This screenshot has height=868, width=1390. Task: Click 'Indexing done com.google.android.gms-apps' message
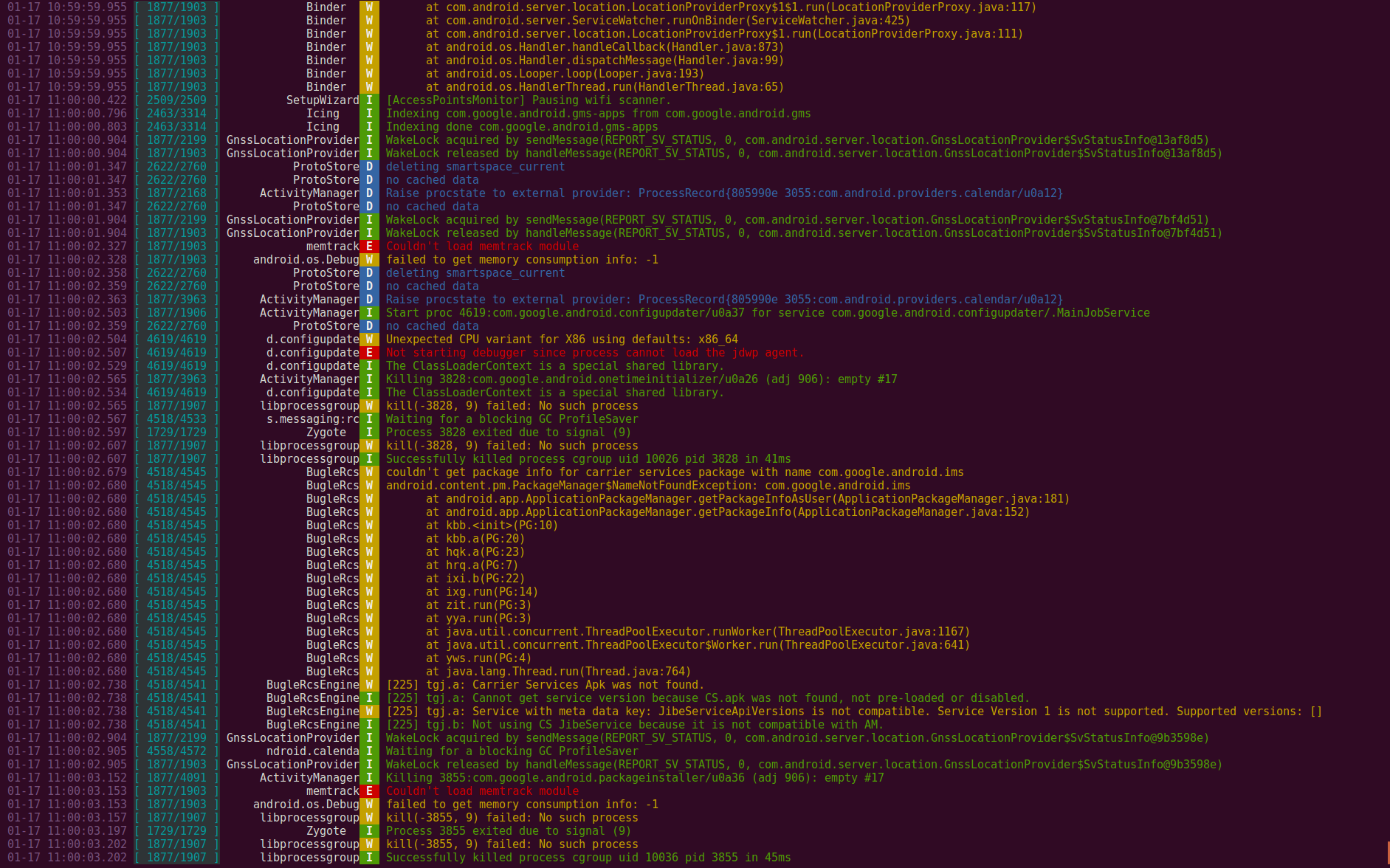522,127
